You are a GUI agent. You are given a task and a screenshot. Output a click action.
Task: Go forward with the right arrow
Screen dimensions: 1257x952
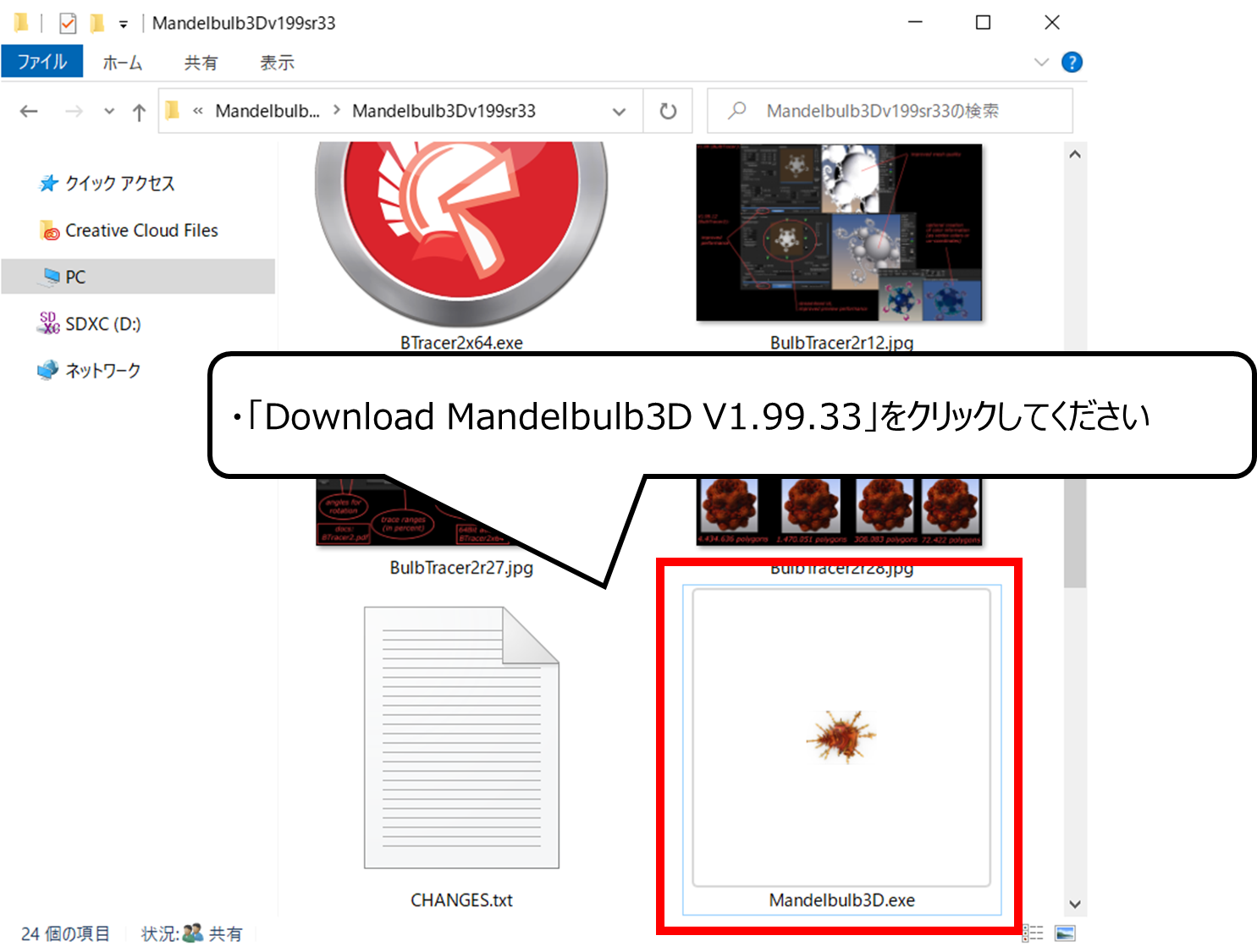click(x=74, y=111)
